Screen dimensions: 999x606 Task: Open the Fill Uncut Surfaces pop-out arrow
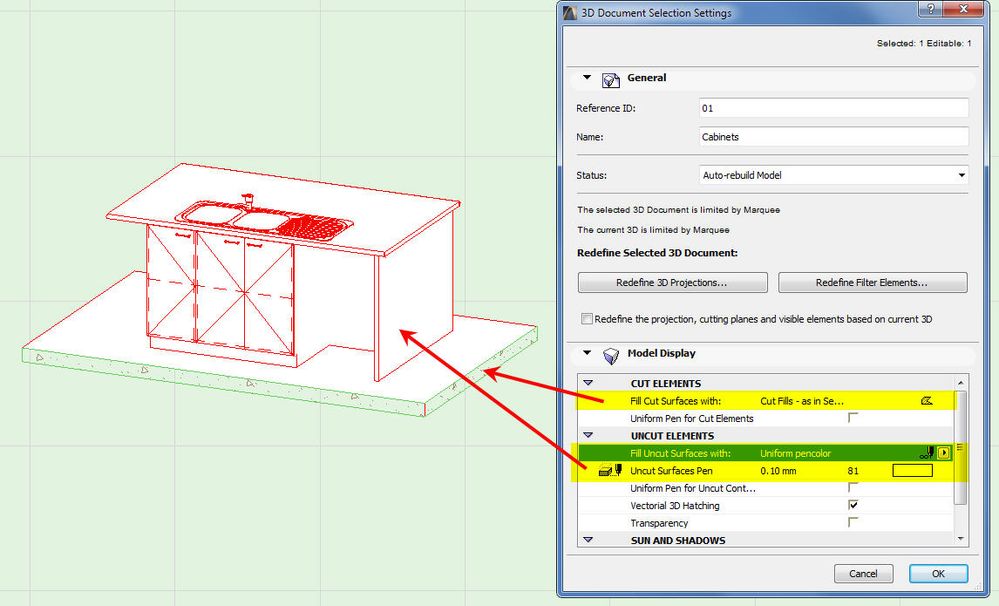[946, 453]
